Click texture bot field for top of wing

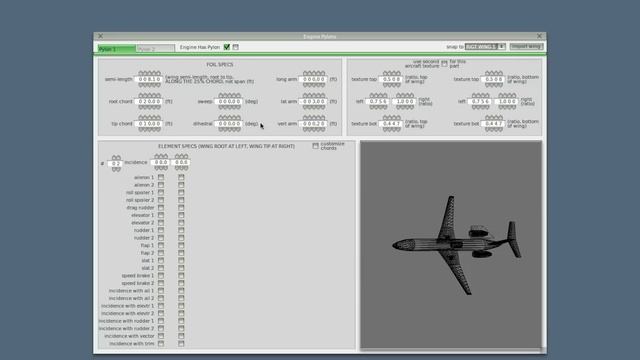click(391, 124)
